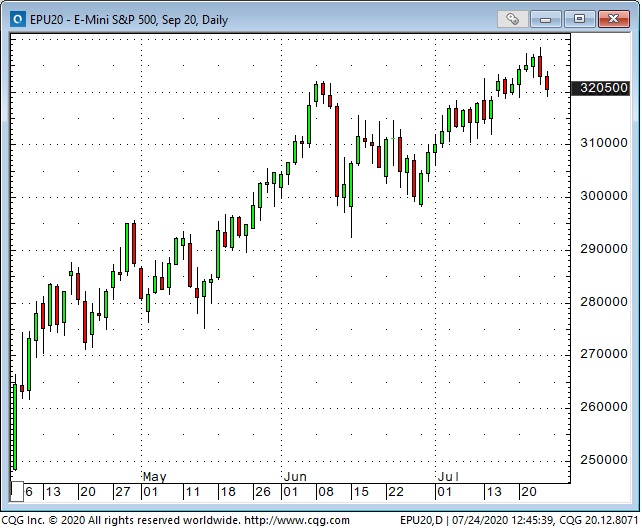Screen dimensions: 642x528
Task: Click the date label 22 under Jun
Action: [396, 492]
